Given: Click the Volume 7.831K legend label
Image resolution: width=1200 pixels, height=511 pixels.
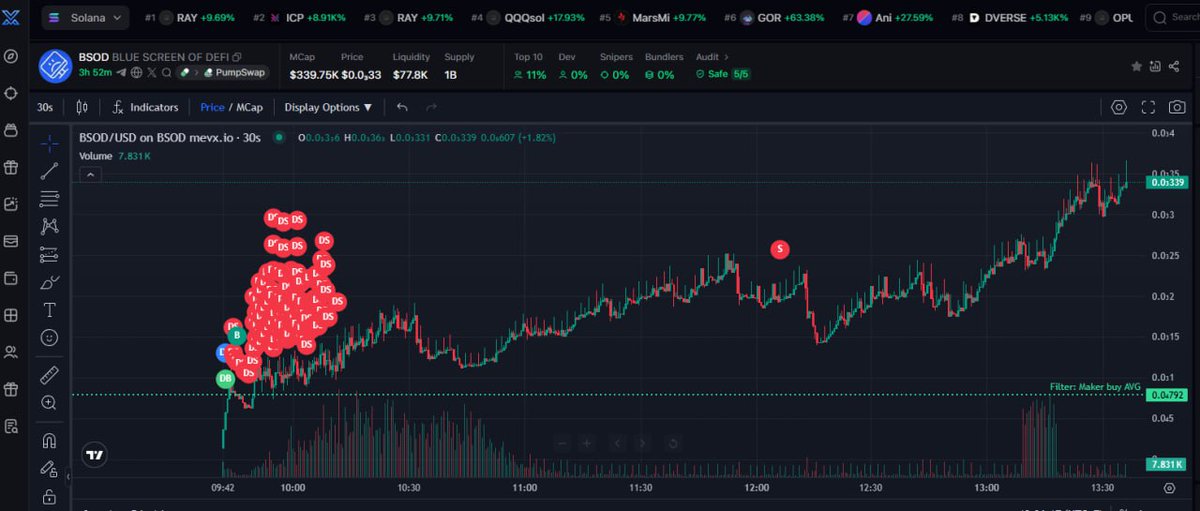Looking at the screenshot, I should coord(115,156).
